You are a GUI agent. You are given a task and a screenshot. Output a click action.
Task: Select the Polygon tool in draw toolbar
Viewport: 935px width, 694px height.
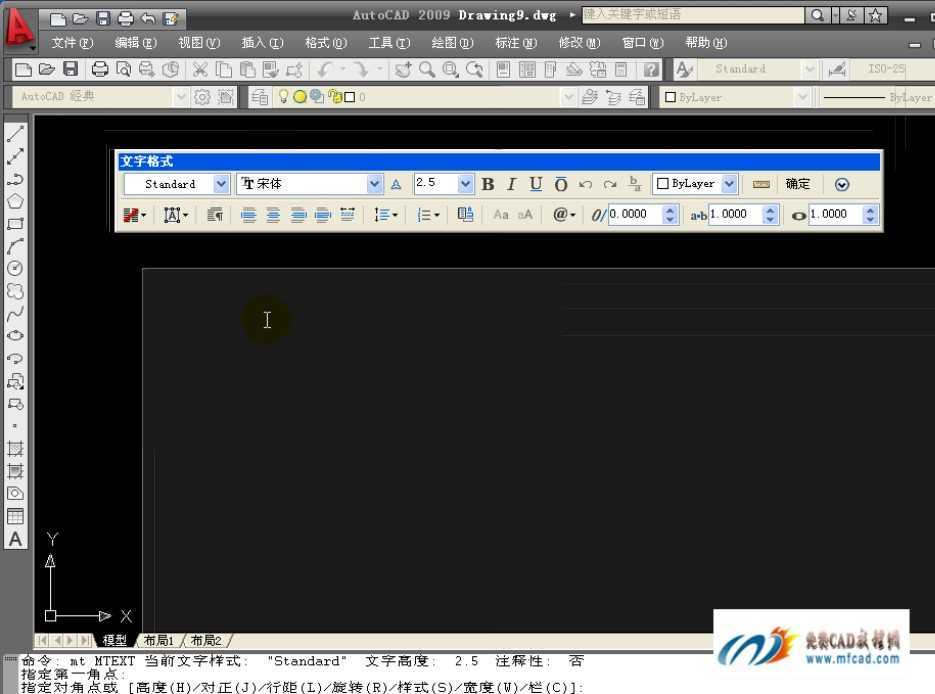click(16, 202)
